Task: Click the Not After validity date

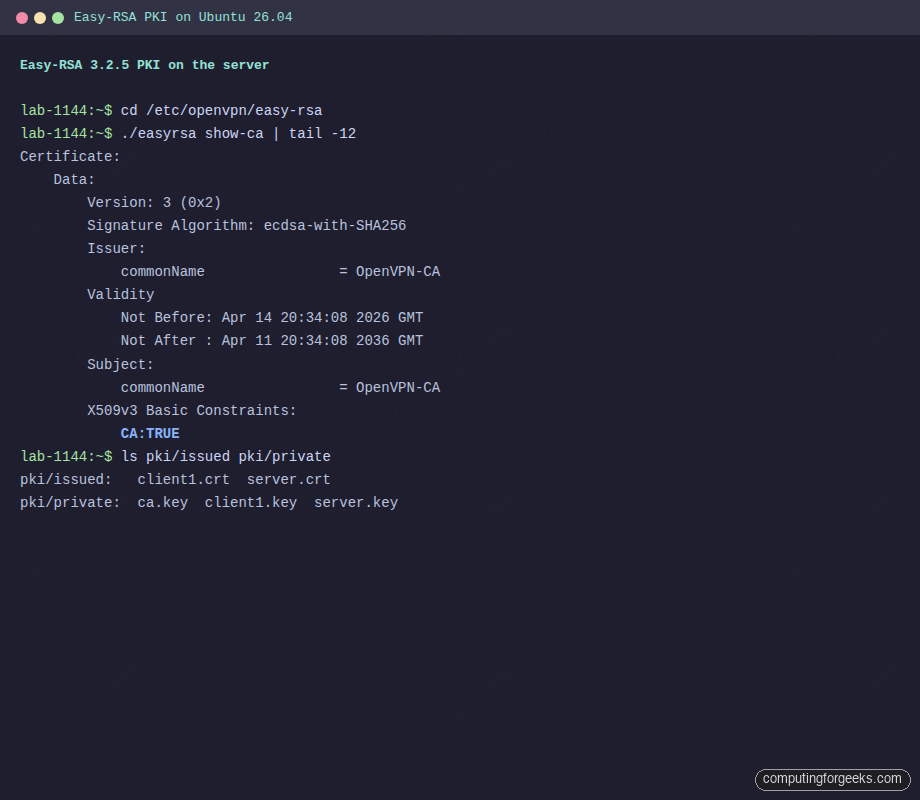Action: [270, 340]
